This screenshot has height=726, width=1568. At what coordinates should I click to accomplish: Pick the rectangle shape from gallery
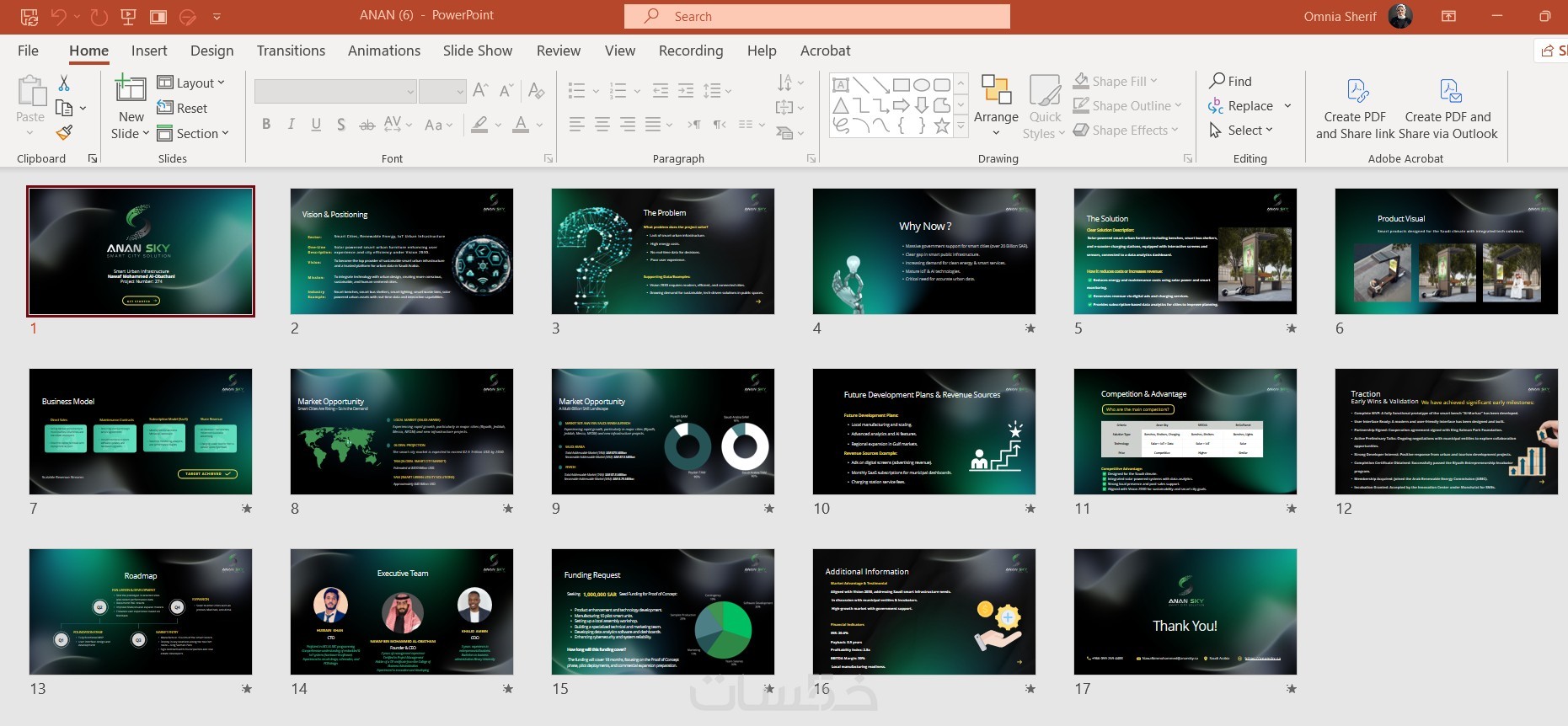click(902, 85)
